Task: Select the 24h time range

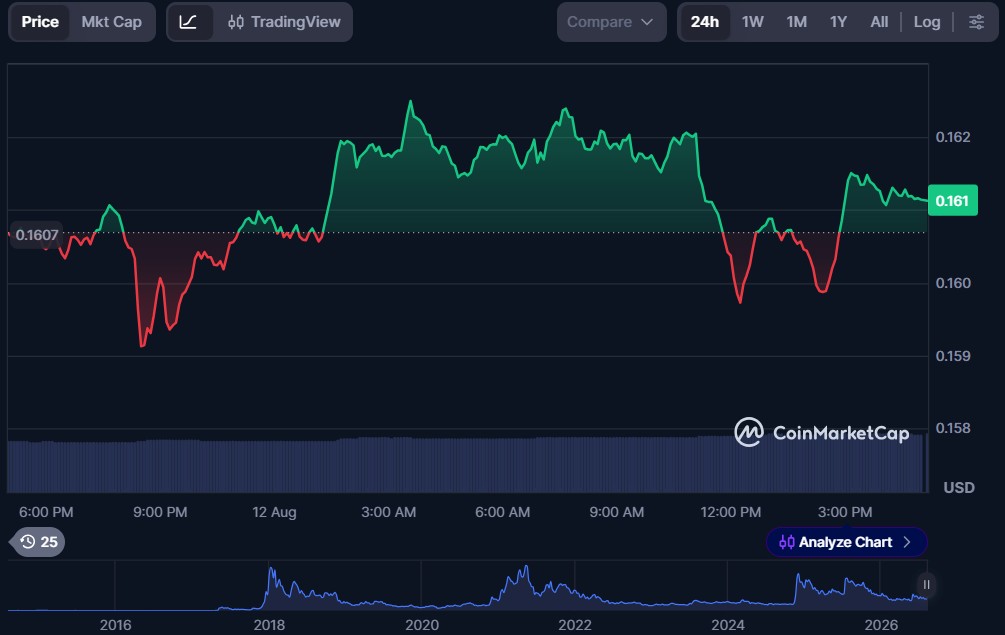Action: (704, 22)
